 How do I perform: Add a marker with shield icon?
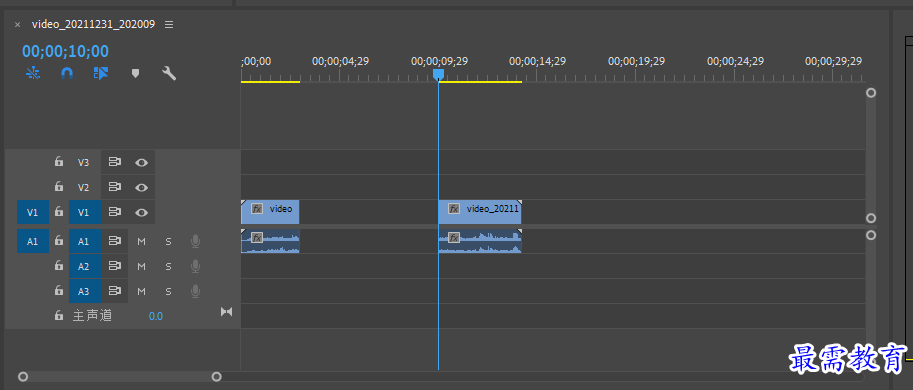coord(136,74)
